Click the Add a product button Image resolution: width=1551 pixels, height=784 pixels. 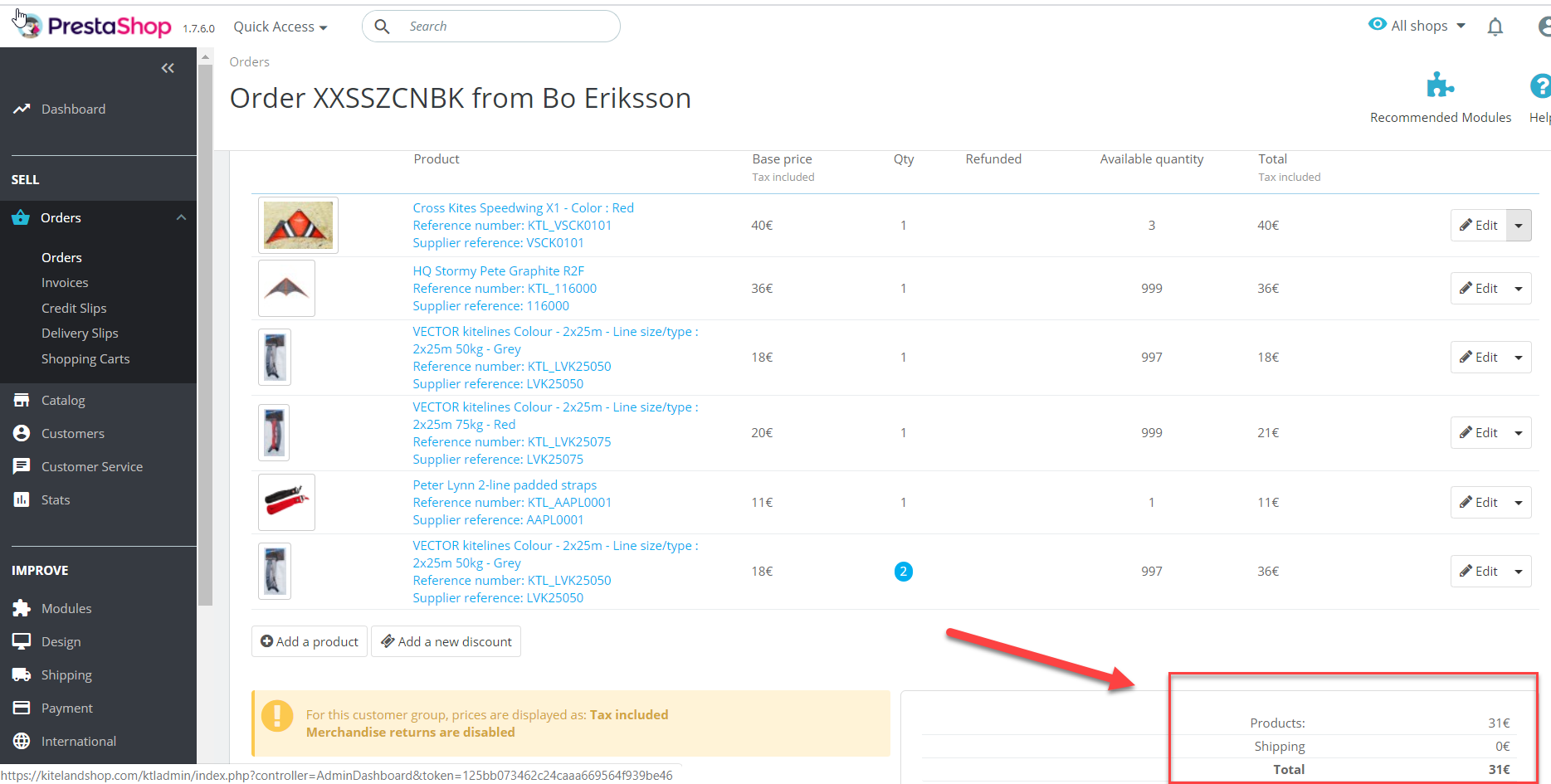click(310, 642)
